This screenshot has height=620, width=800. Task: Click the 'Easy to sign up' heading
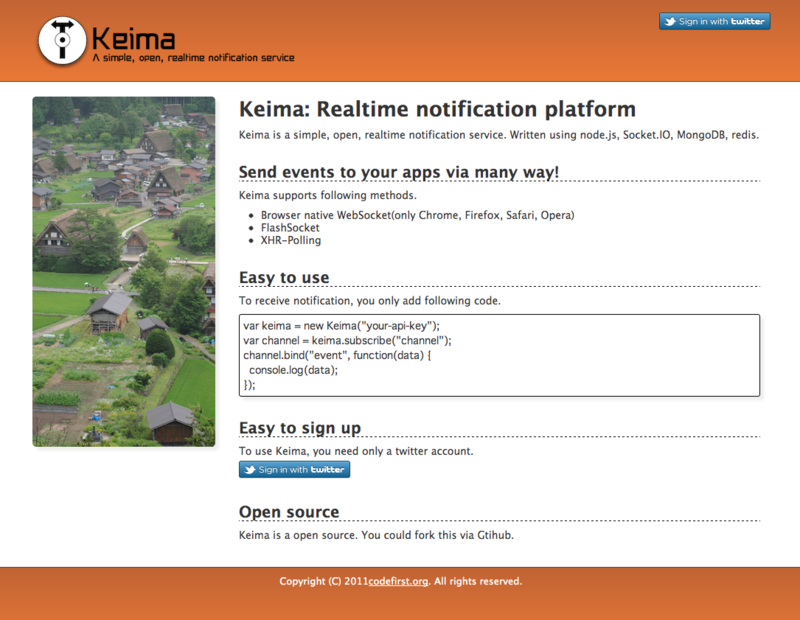[x=300, y=428]
